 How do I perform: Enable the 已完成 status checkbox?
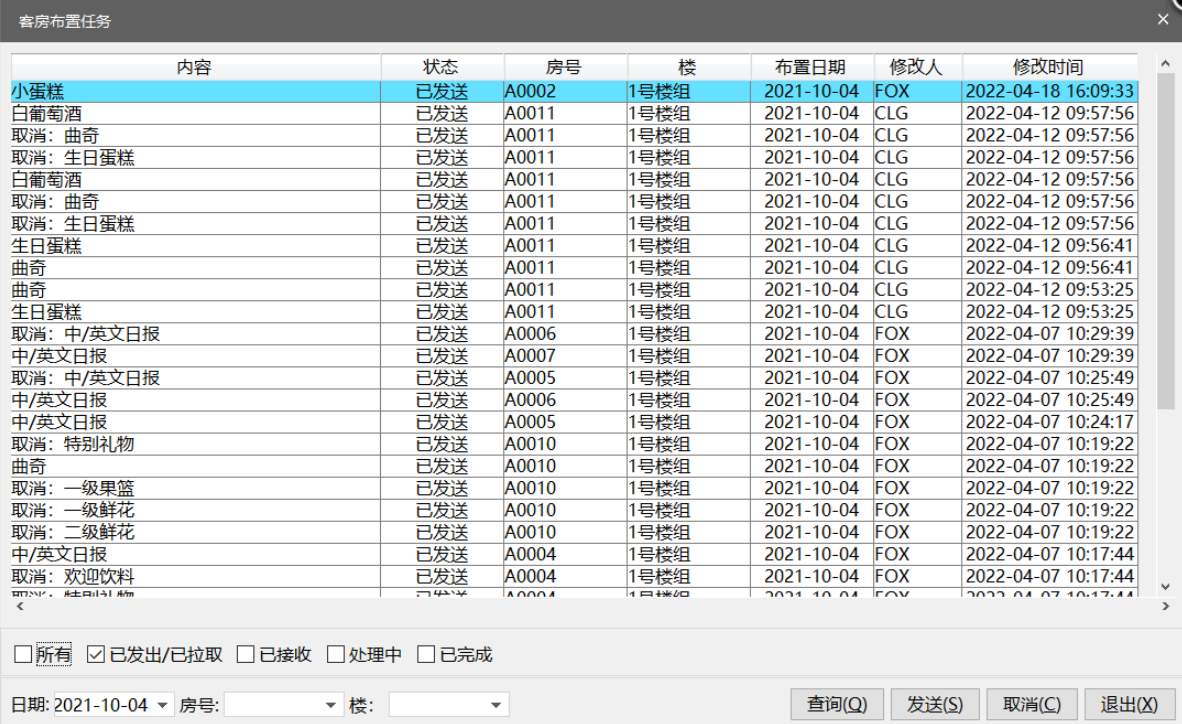coord(426,655)
